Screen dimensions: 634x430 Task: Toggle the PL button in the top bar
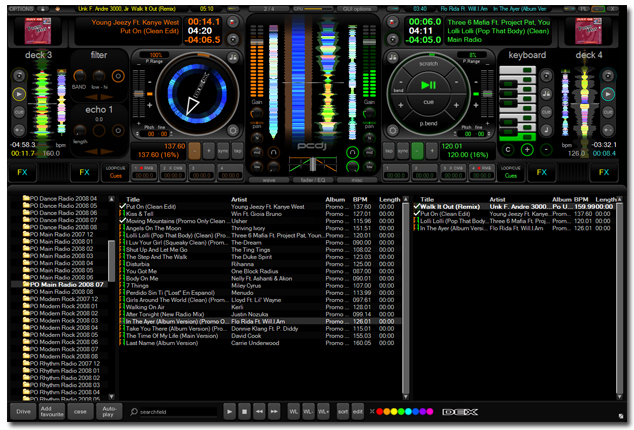[x=584, y=8]
